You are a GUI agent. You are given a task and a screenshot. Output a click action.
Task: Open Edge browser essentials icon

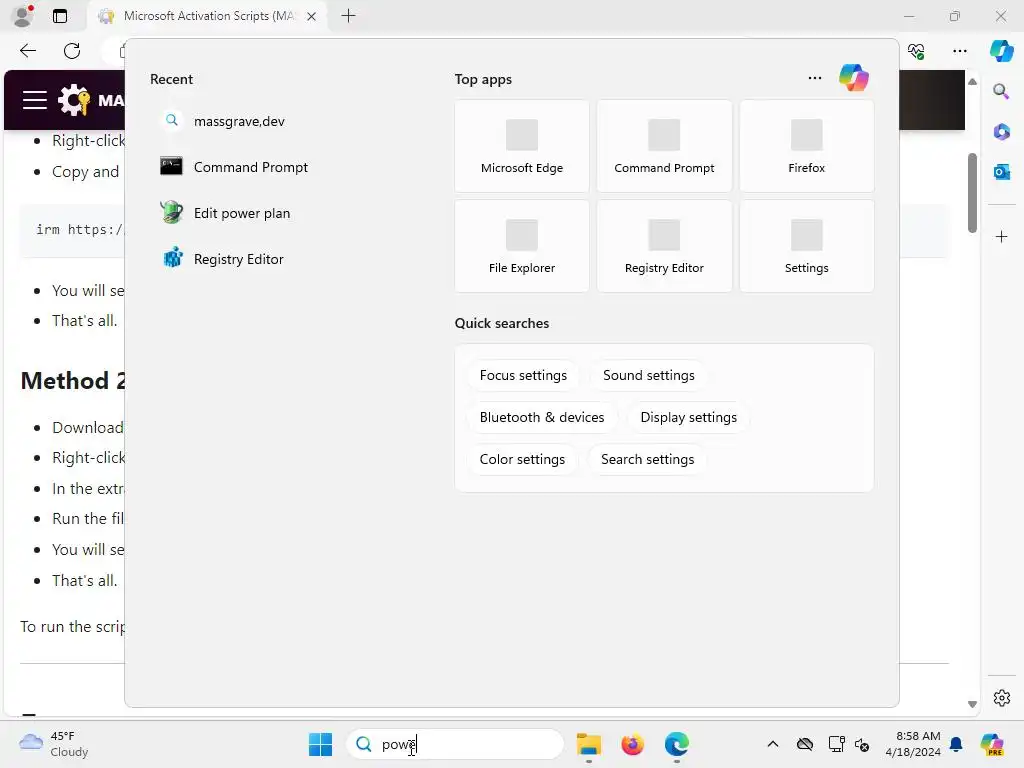(x=916, y=51)
